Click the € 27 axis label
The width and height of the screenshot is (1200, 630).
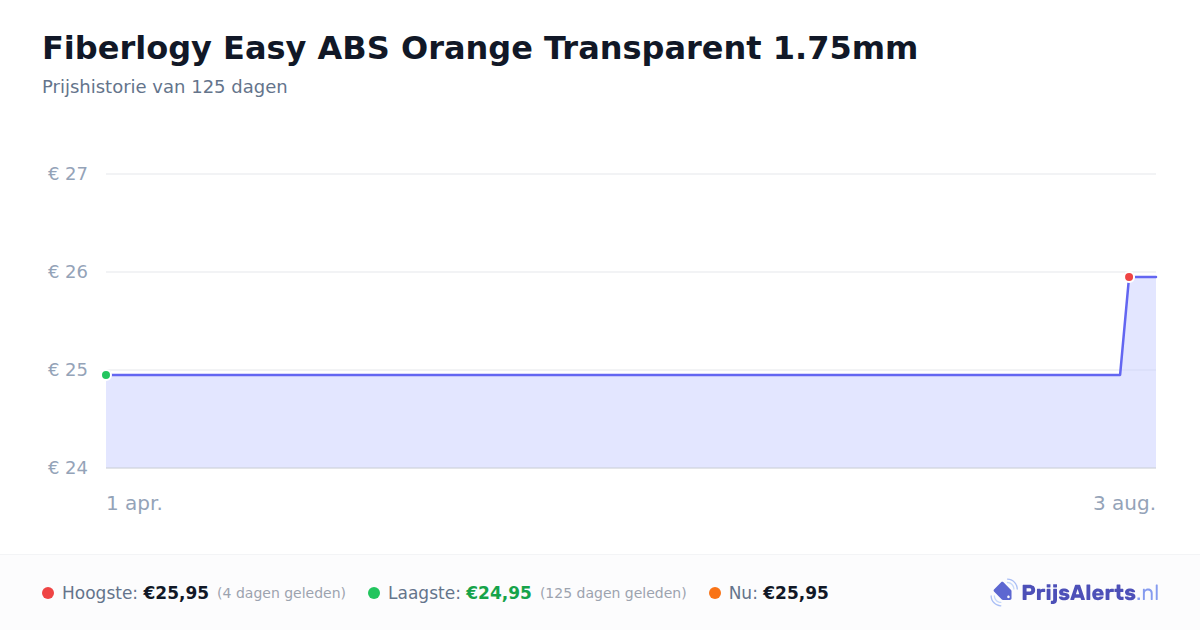(x=68, y=174)
